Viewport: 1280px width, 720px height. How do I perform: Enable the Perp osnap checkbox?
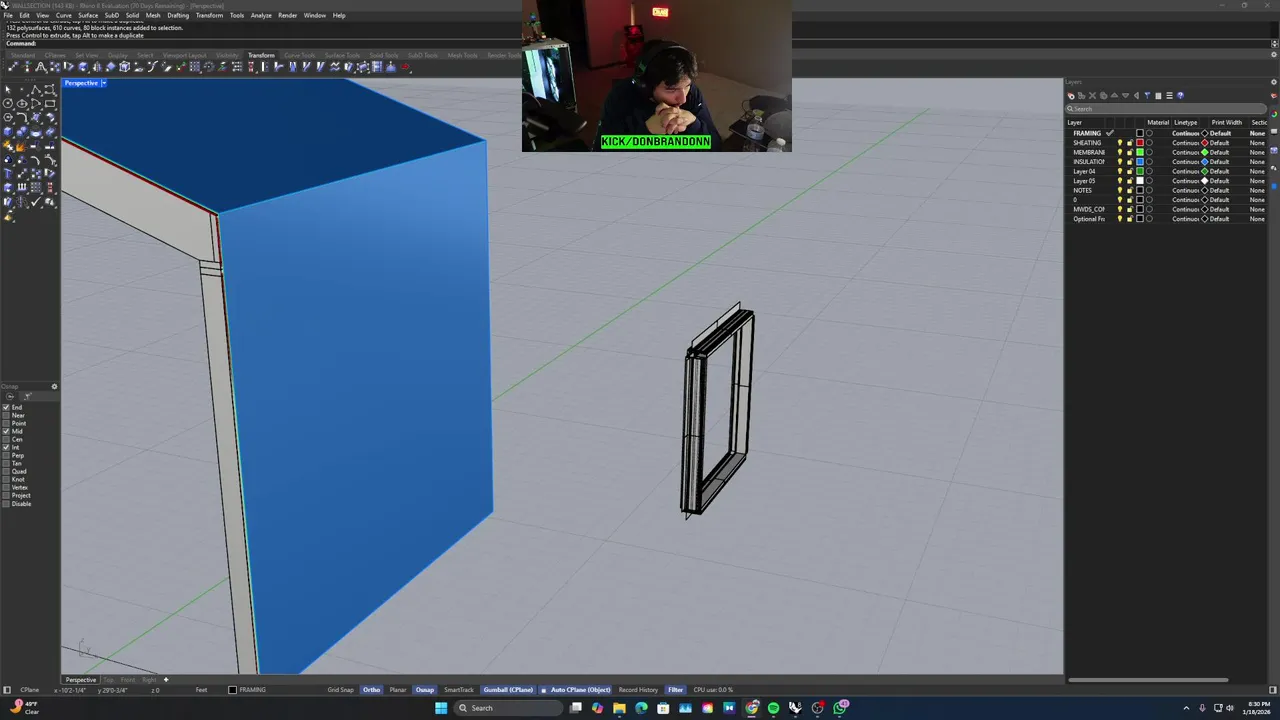[x=6, y=456]
